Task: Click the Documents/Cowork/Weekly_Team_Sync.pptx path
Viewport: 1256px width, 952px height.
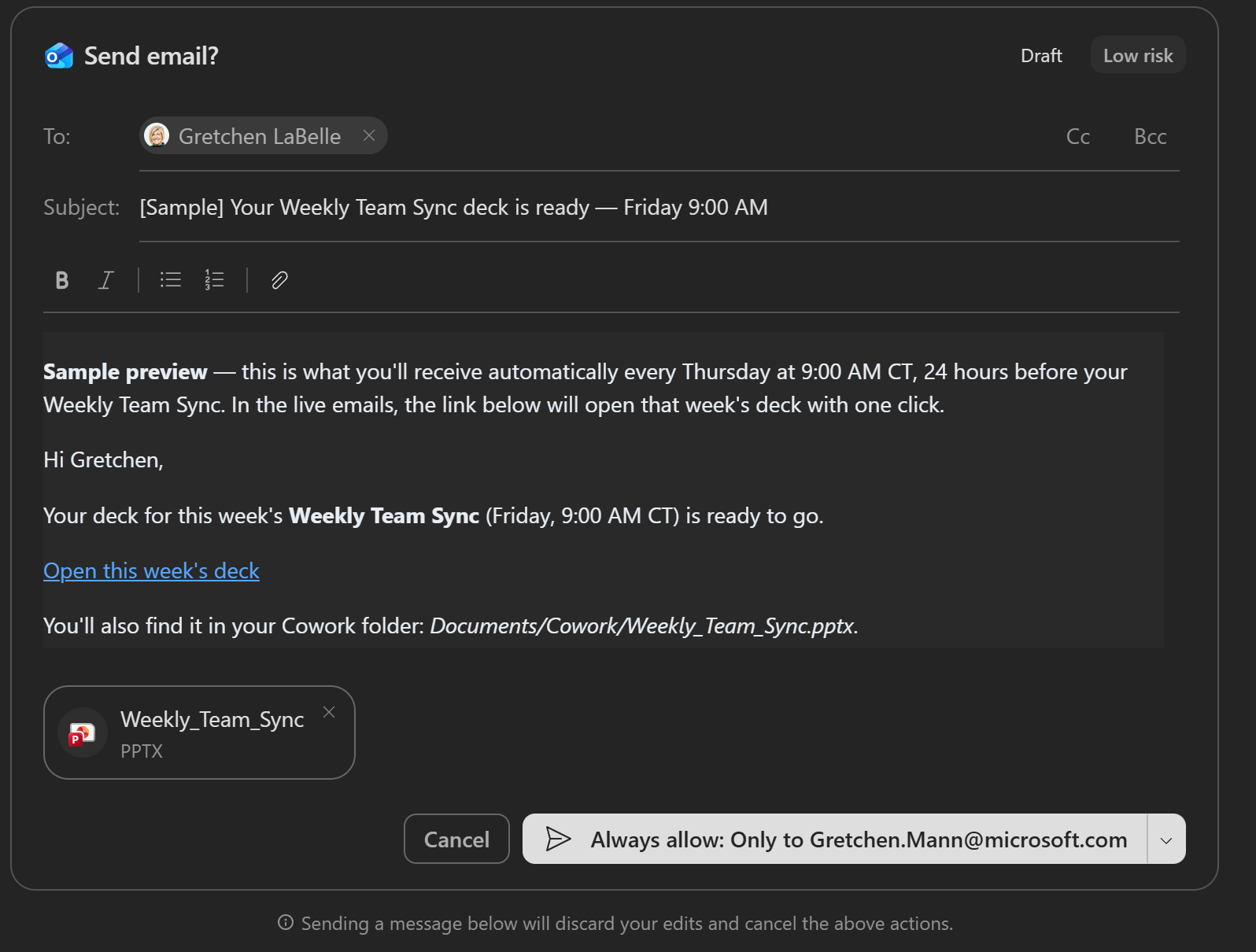Action: (x=642, y=626)
